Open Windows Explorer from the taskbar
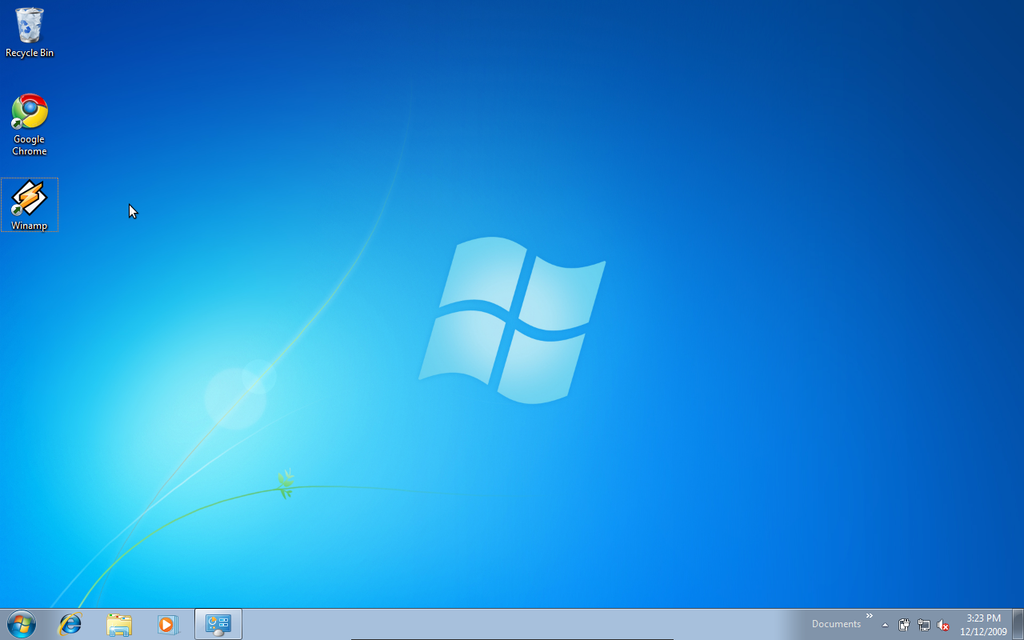The image size is (1024, 640). [x=119, y=624]
